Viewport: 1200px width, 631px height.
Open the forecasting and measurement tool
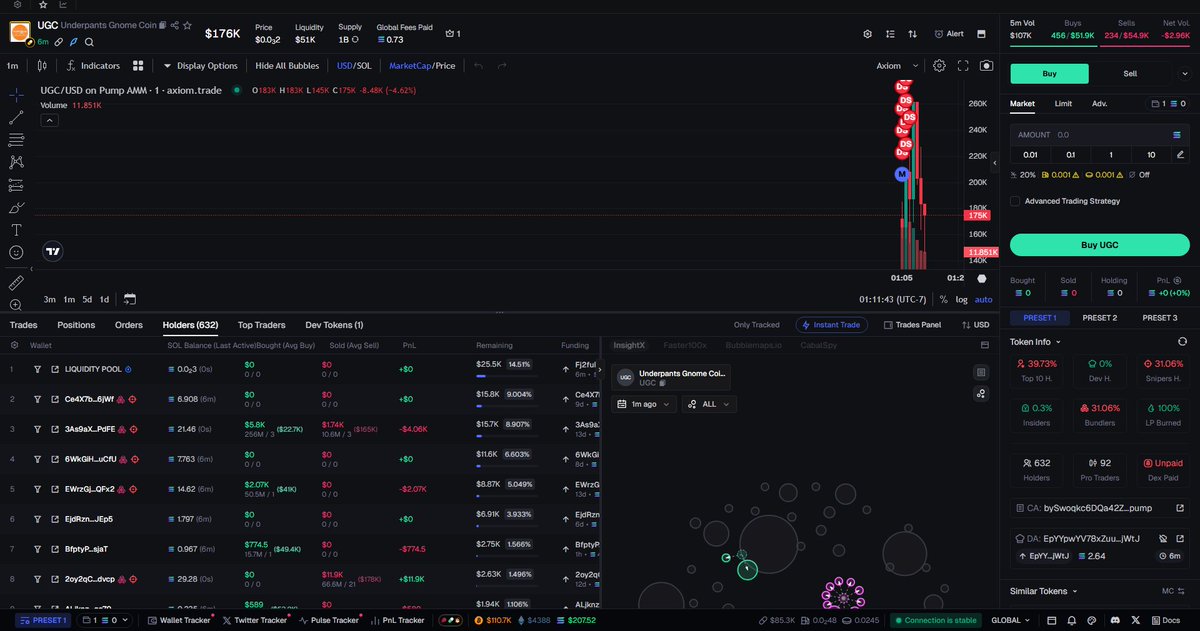[x=16, y=185]
